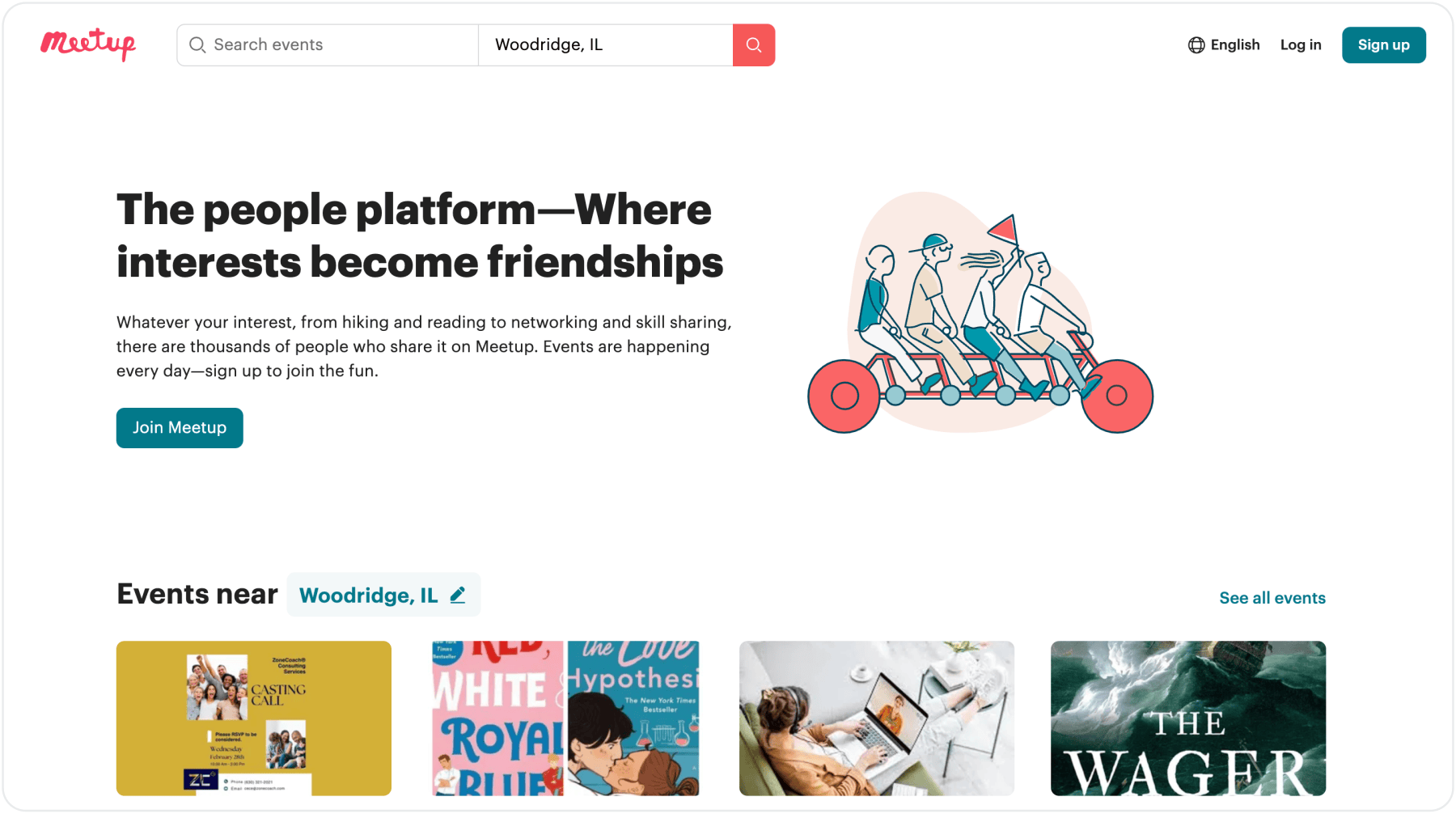Open The Wager book event thumbnail
The width and height of the screenshot is (1456, 818).
click(1187, 718)
